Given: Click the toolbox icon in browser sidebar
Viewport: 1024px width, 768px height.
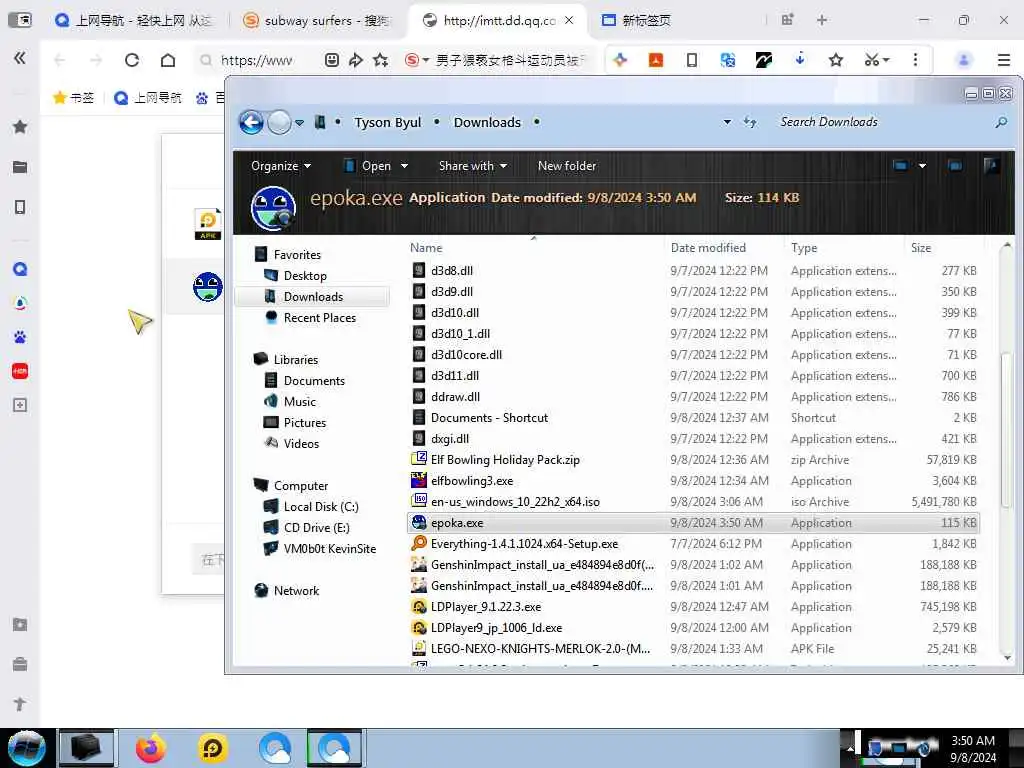Looking at the screenshot, I should coord(20,664).
